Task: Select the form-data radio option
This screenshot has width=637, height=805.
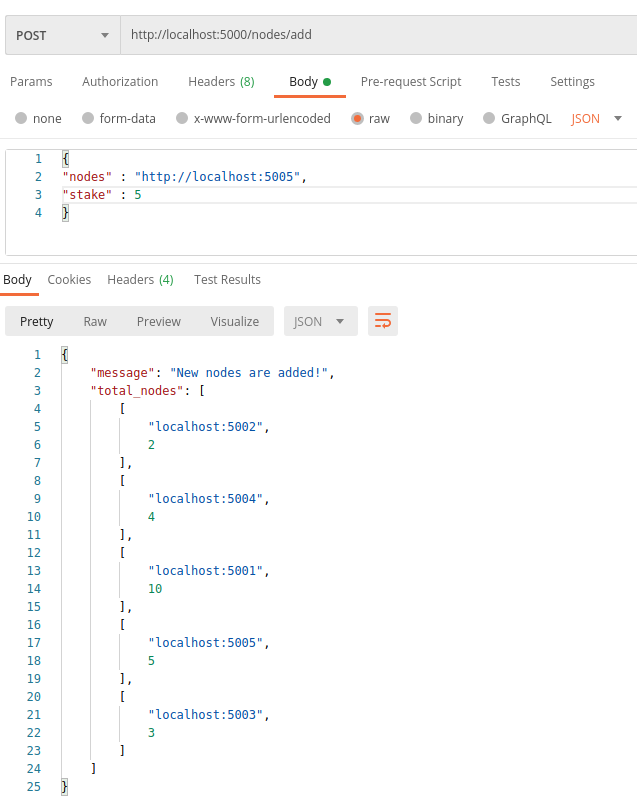Action: (x=88, y=119)
